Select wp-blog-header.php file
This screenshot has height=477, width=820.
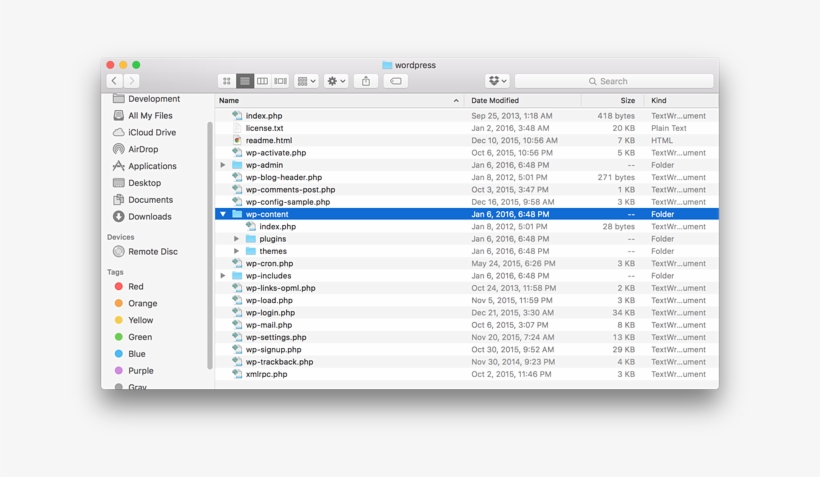tap(284, 177)
